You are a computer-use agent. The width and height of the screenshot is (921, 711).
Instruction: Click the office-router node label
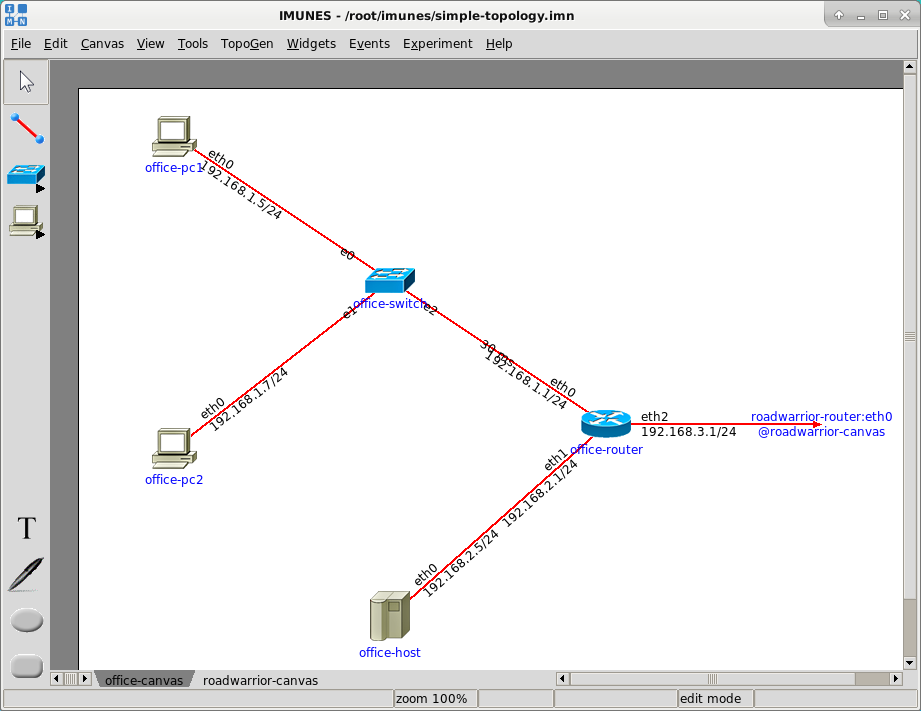(606, 450)
